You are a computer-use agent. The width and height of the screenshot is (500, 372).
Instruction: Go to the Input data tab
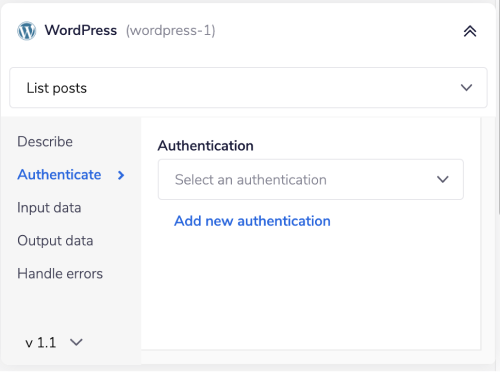coord(49,208)
